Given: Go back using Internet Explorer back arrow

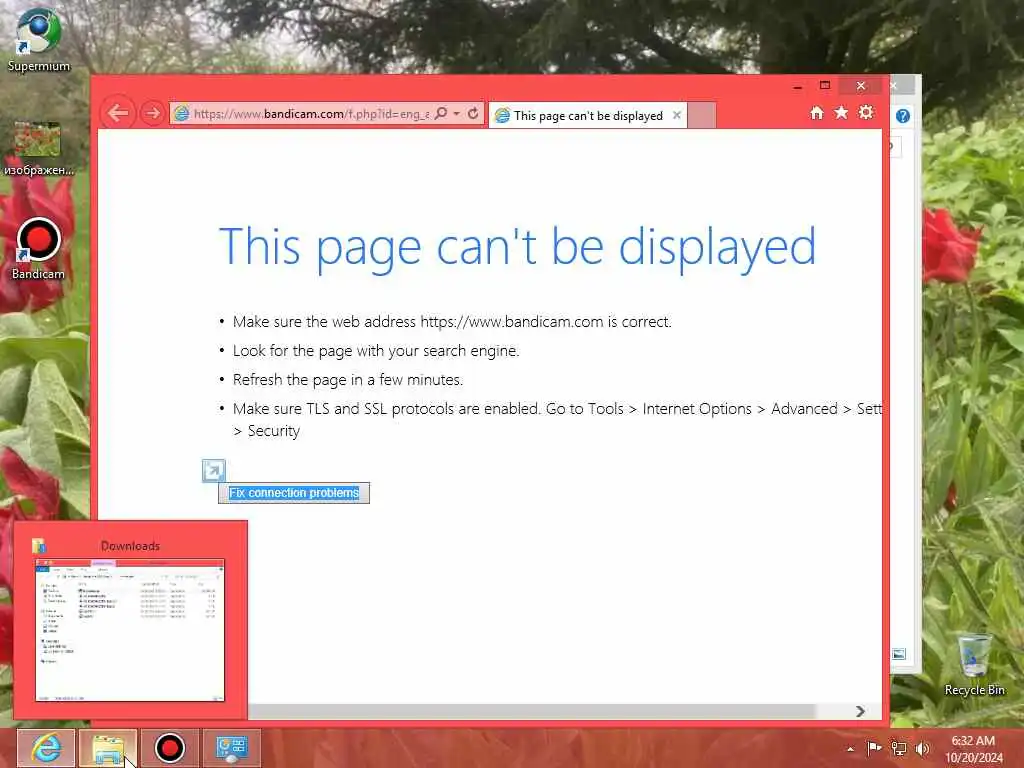Looking at the screenshot, I should coord(118,113).
